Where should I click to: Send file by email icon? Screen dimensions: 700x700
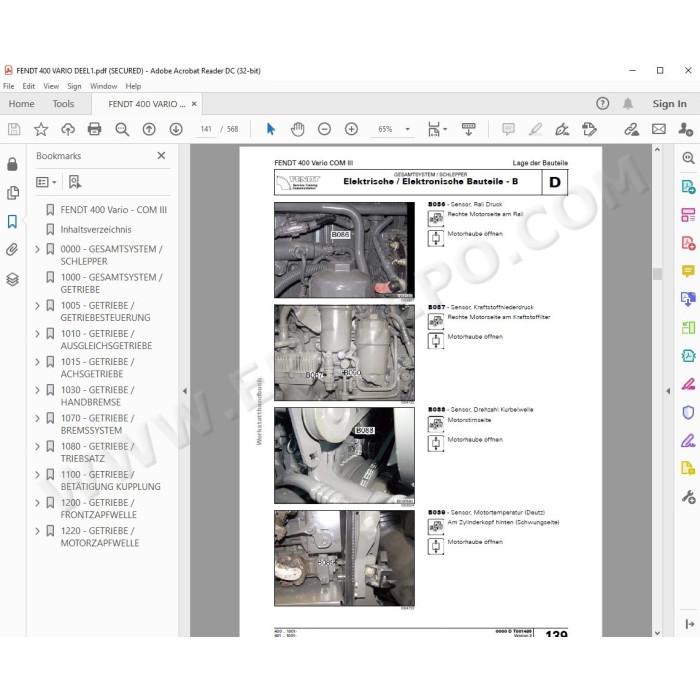(x=658, y=129)
